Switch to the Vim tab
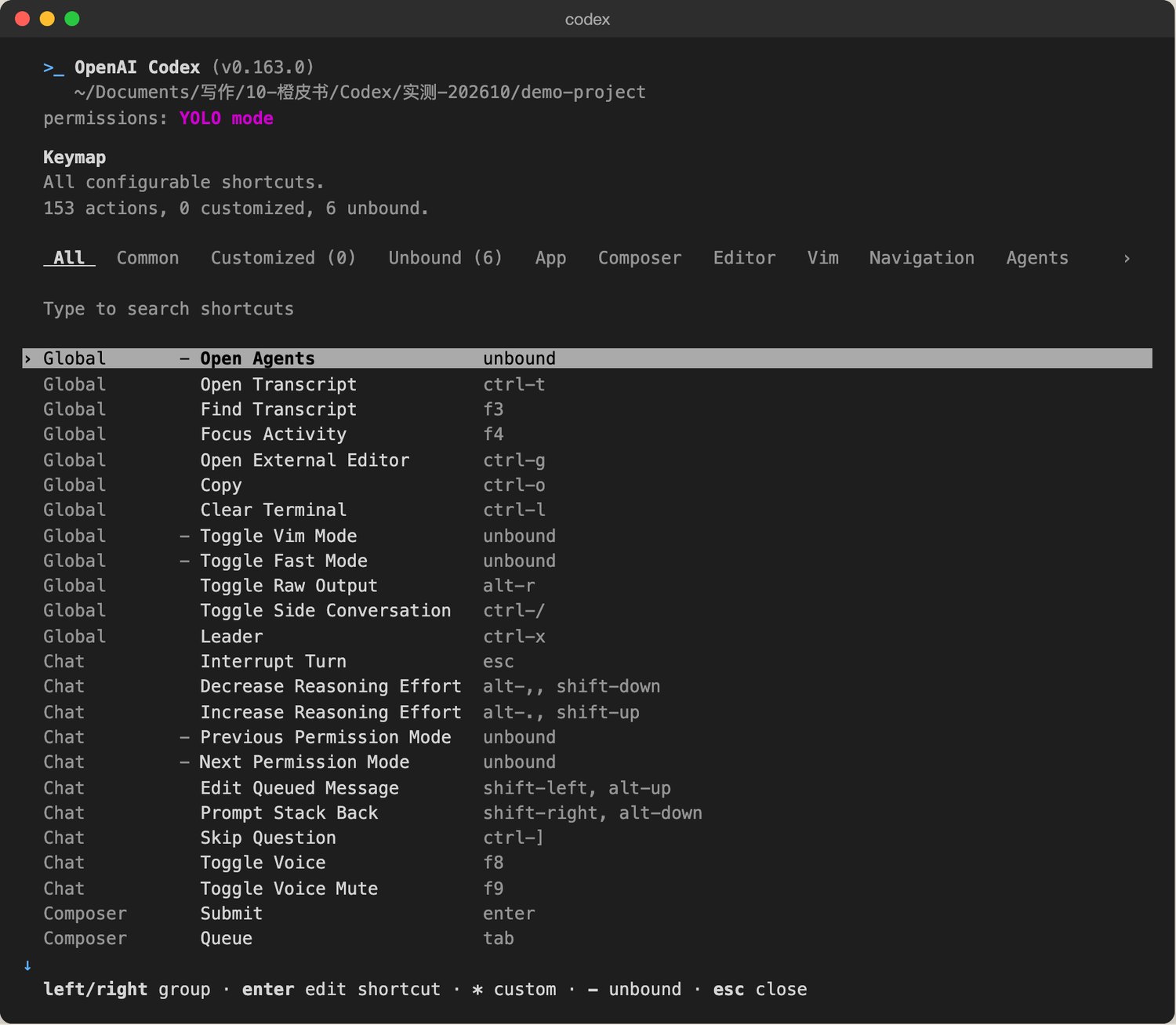This screenshot has height=1025, width=1176. [822, 258]
